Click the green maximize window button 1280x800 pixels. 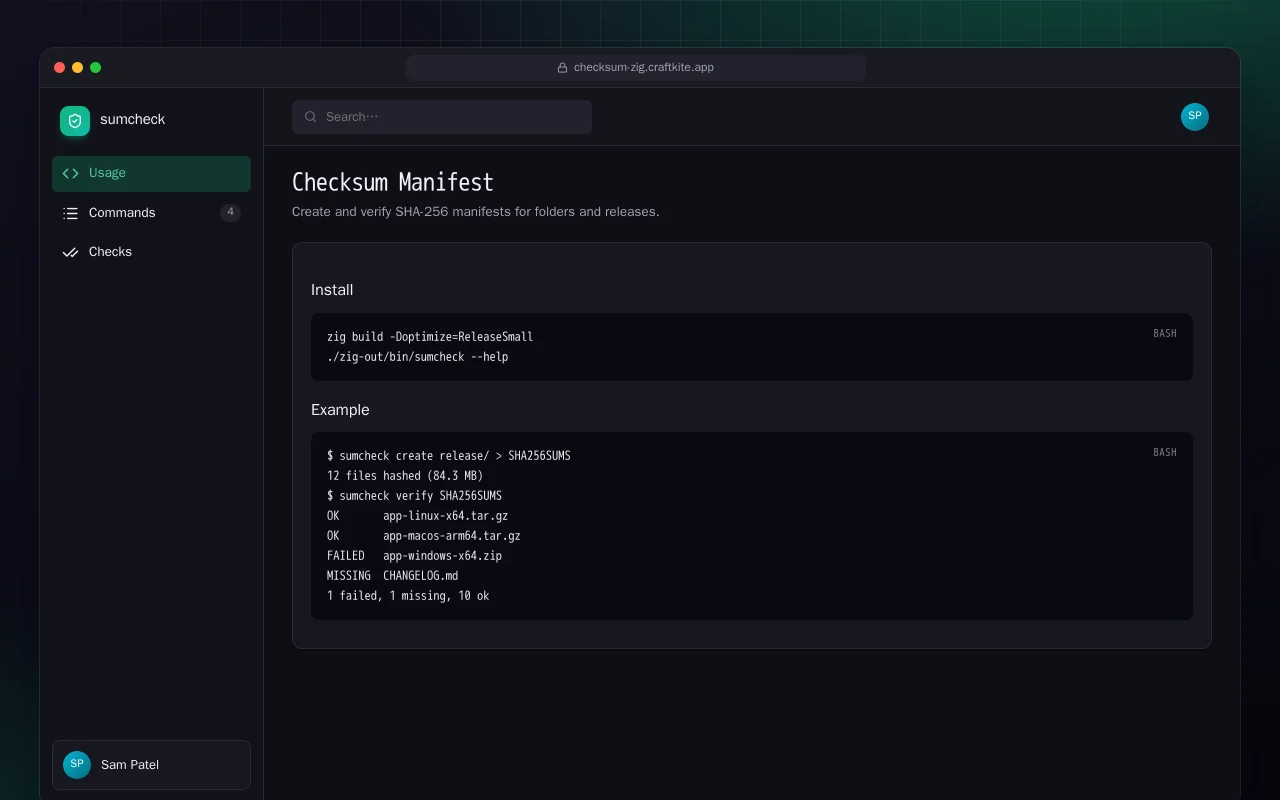(x=96, y=68)
